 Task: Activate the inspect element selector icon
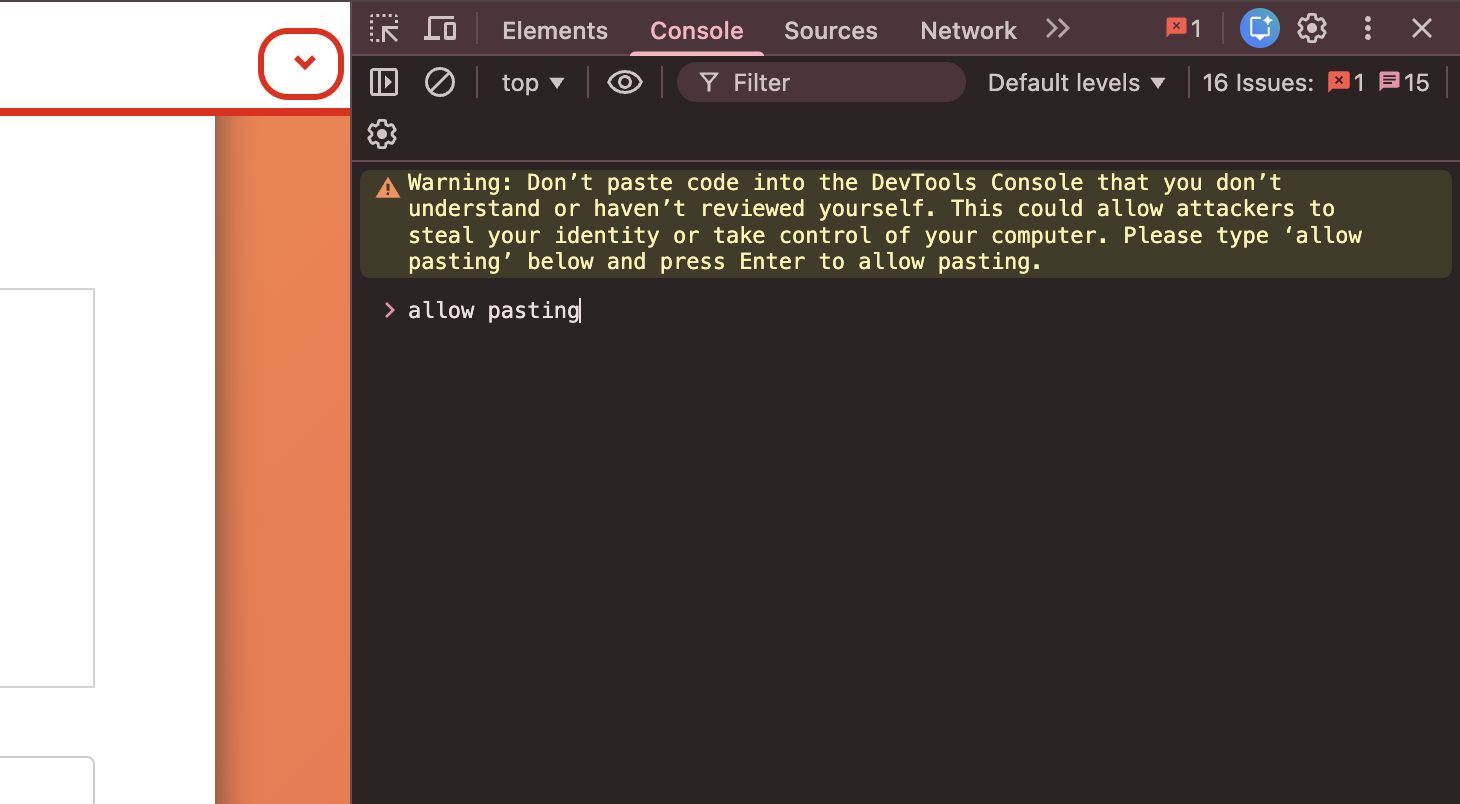[x=384, y=29]
